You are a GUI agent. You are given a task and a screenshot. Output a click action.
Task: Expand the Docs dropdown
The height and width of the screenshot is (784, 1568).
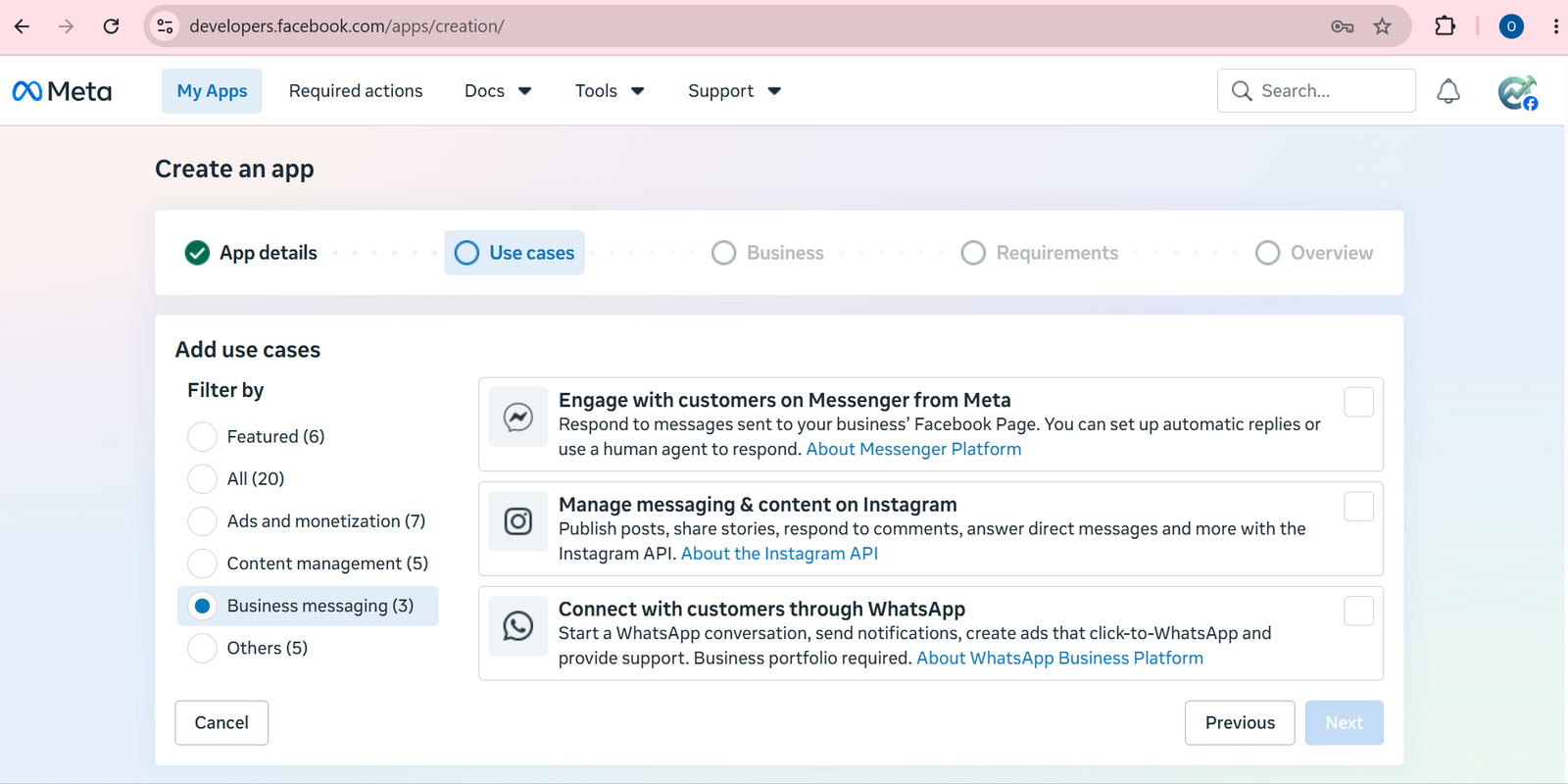[498, 91]
